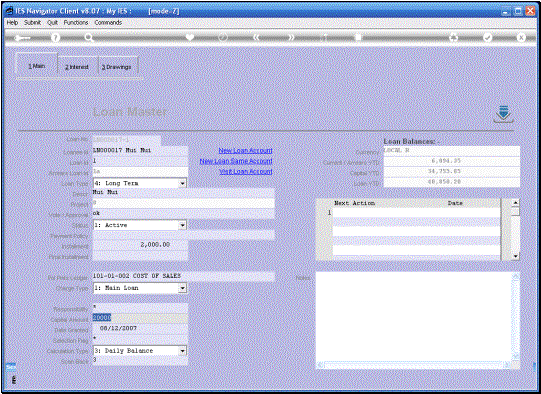Click the Descr field containing Mut Mut
The width and height of the screenshot is (541, 394).
tap(184, 193)
